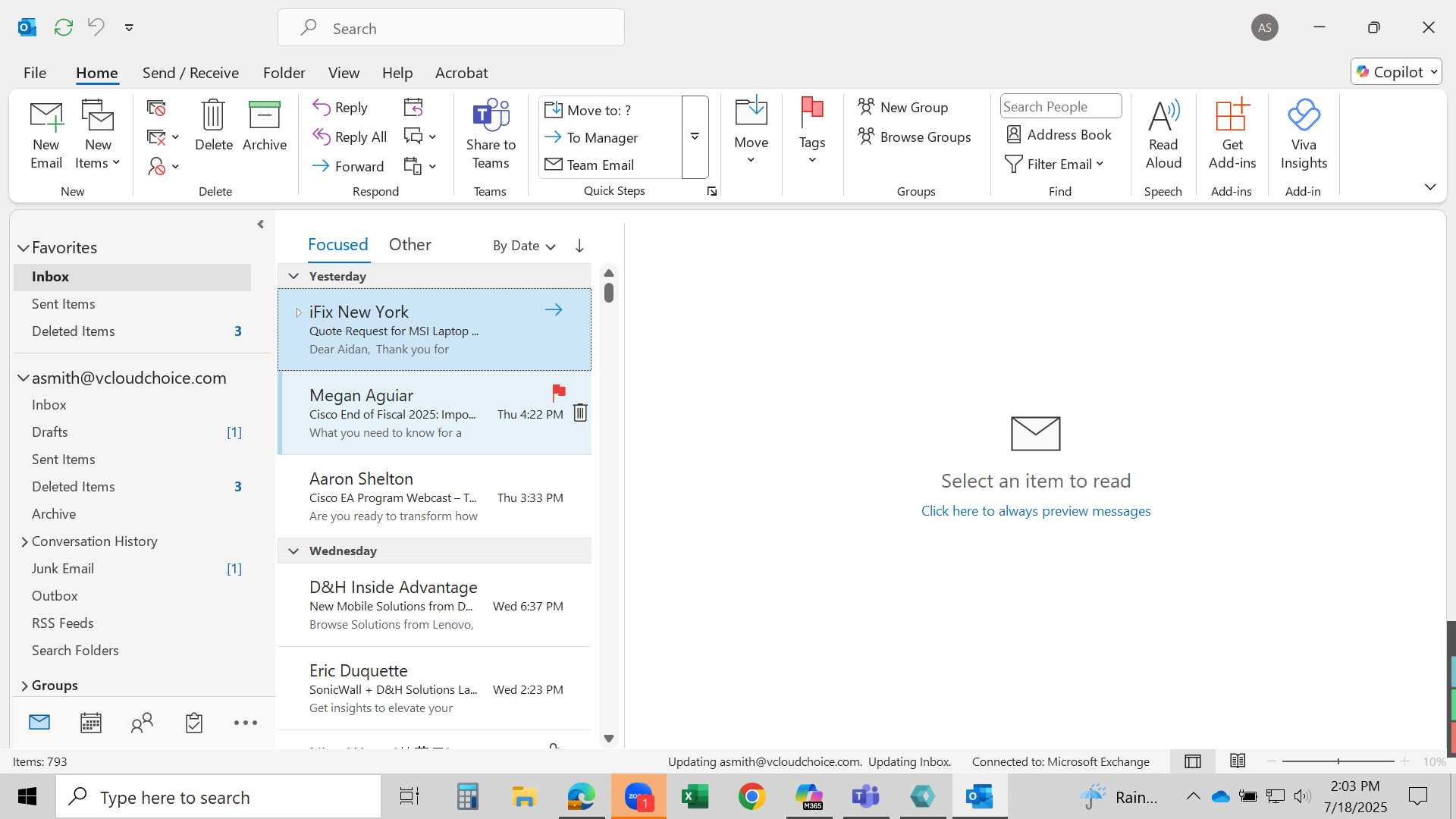Switch to the Other inbox tab
Image resolution: width=1456 pixels, height=819 pixels.
409,244
